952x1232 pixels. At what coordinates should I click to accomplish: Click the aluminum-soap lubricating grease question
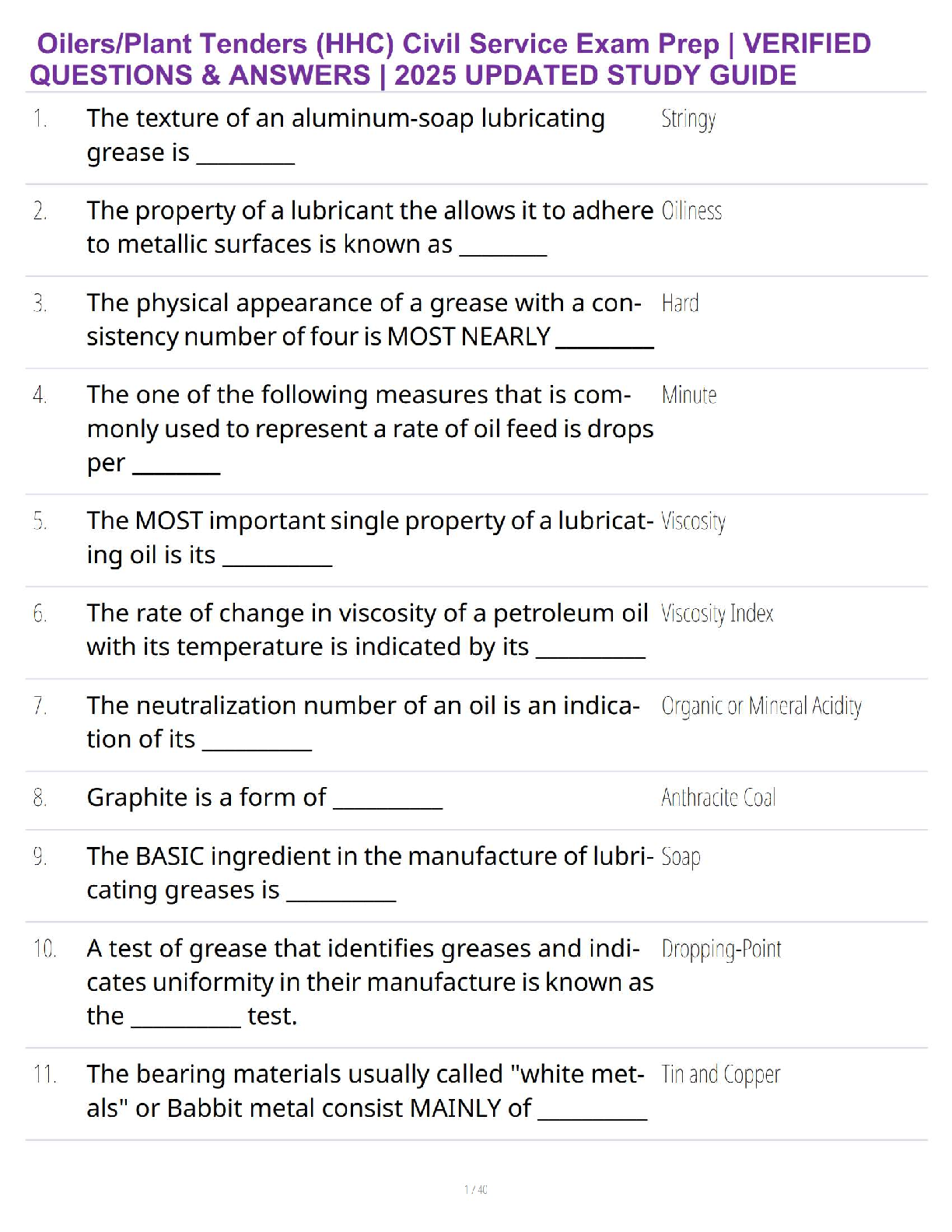tap(345, 135)
